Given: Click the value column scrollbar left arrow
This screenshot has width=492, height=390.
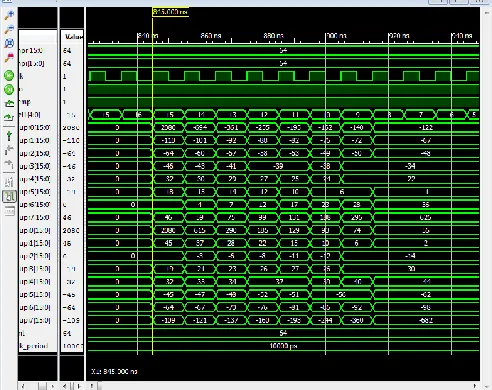Looking at the screenshot, I should (x=64, y=386).
